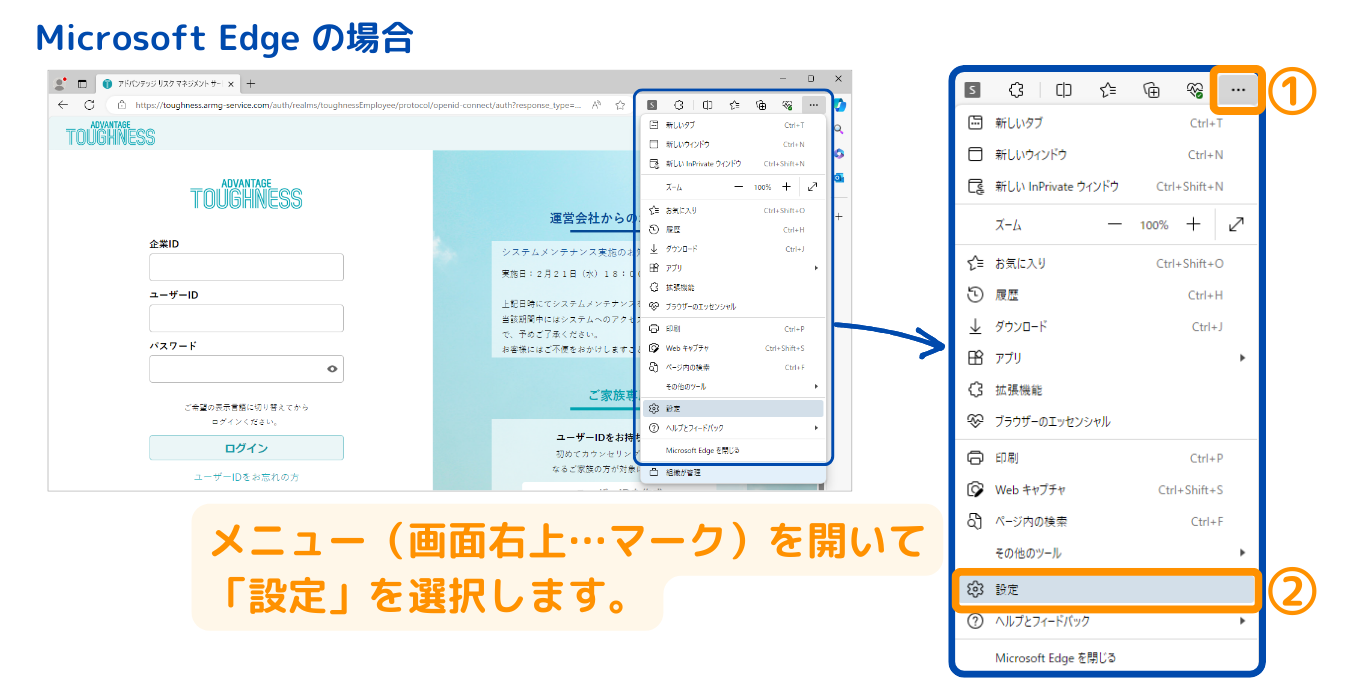
Task: Choose 新しい InPrivate ウィンドウ in the enlarged menu
Action: (x=1106, y=186)
